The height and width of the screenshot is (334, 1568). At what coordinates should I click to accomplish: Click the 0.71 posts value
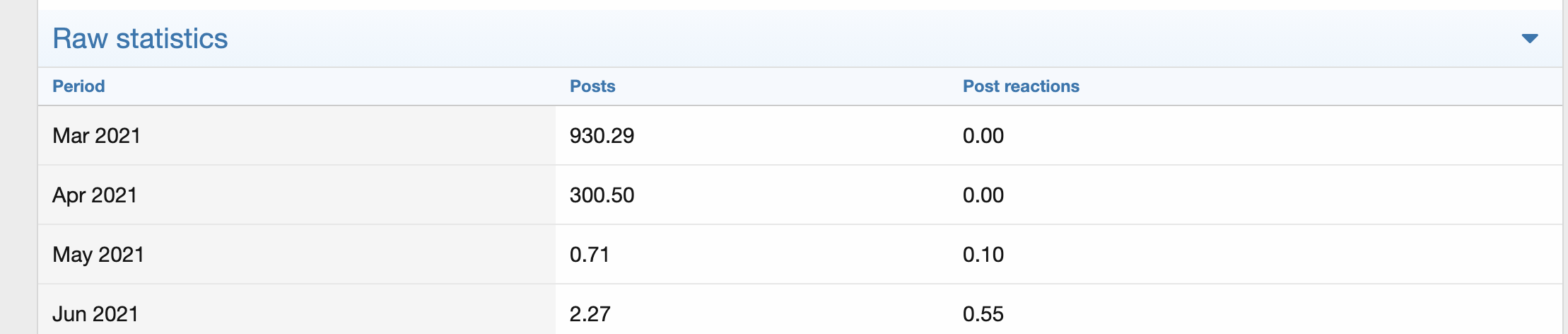[590, 255]
